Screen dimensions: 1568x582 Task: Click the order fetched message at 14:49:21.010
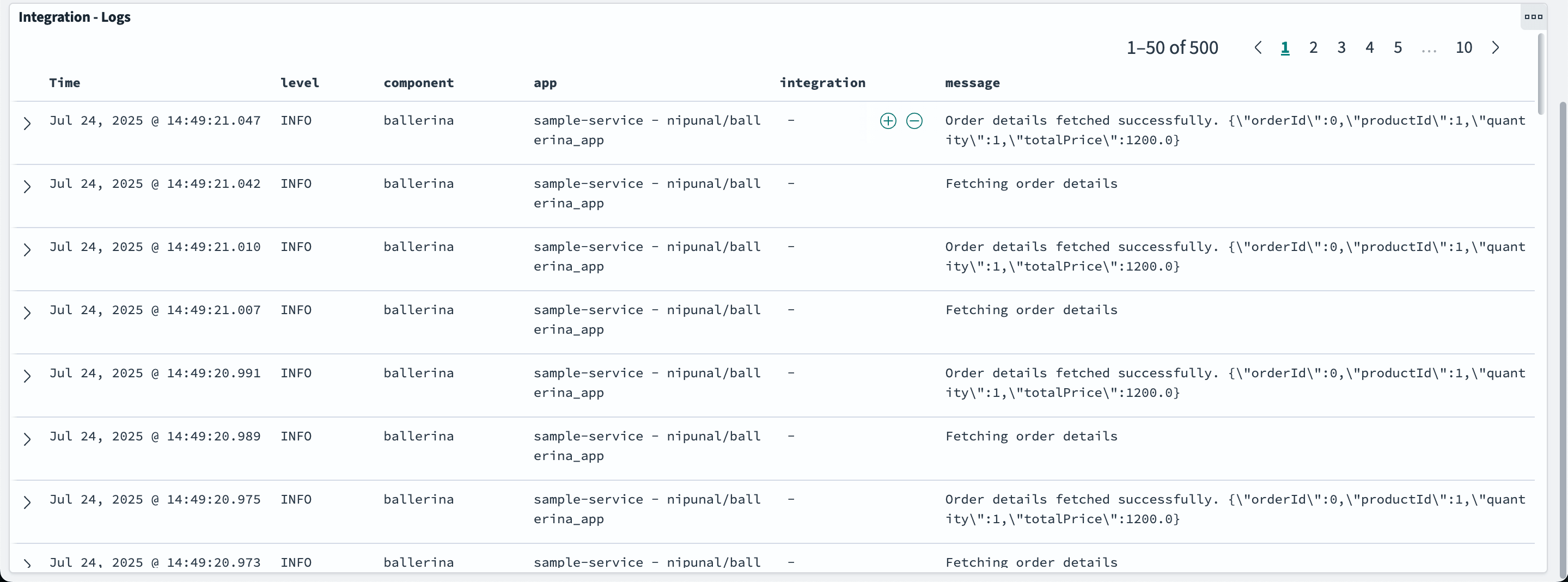pos(1235,256)
